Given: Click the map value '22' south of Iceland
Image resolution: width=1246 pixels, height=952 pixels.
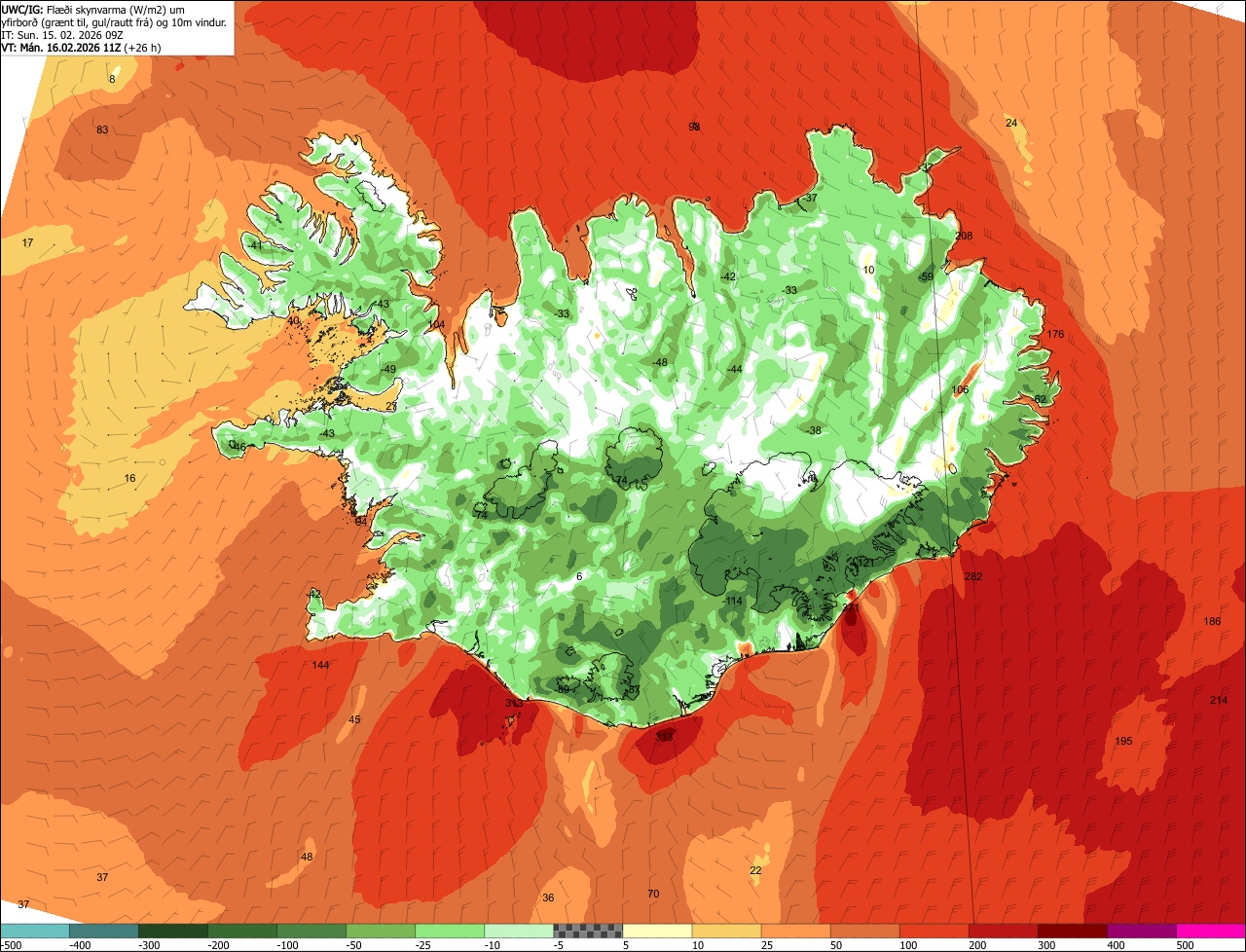Looking at the screenshot, I should point(755,870).
